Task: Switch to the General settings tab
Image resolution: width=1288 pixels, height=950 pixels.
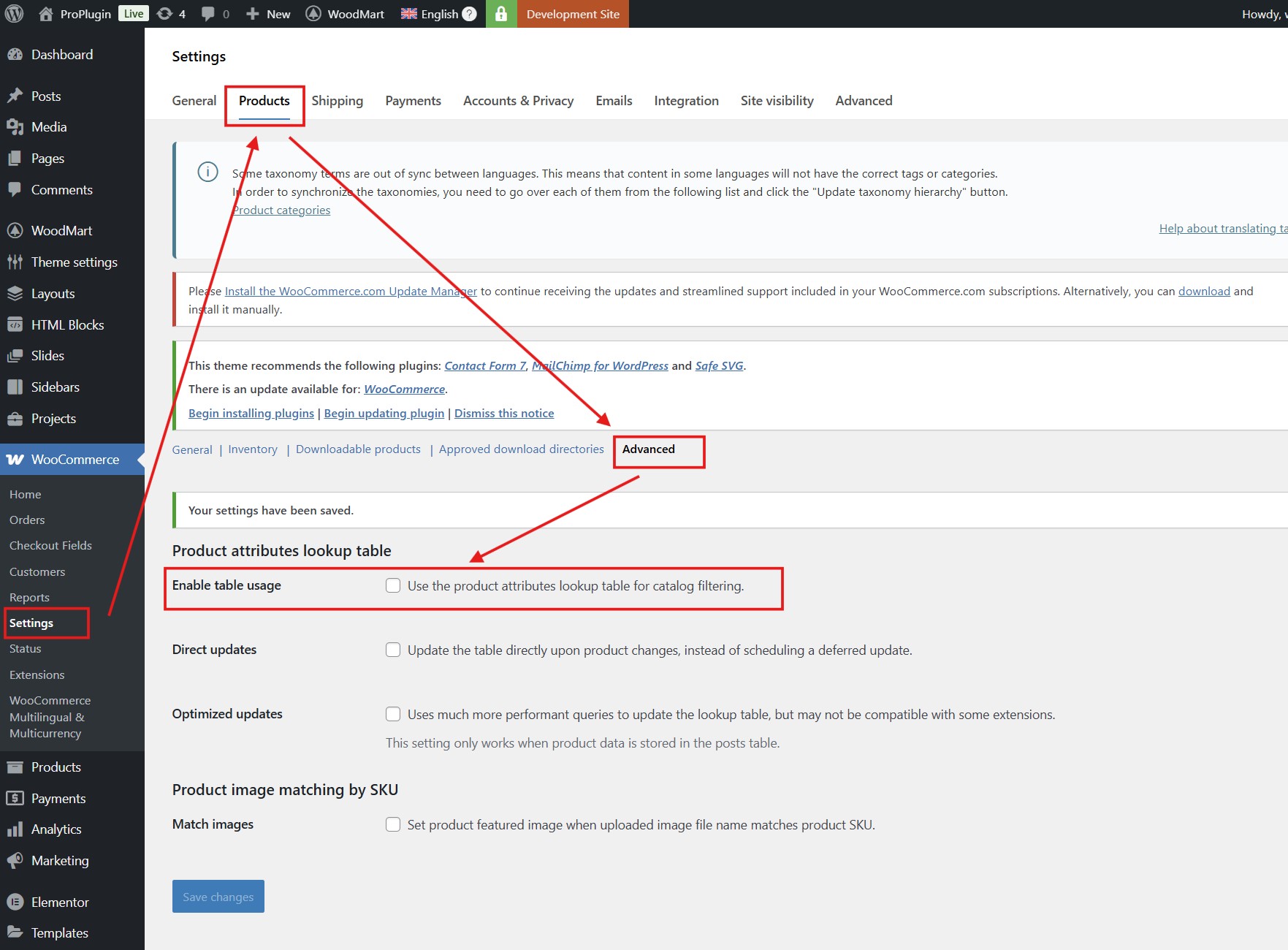Action: [x=194, y=101]
